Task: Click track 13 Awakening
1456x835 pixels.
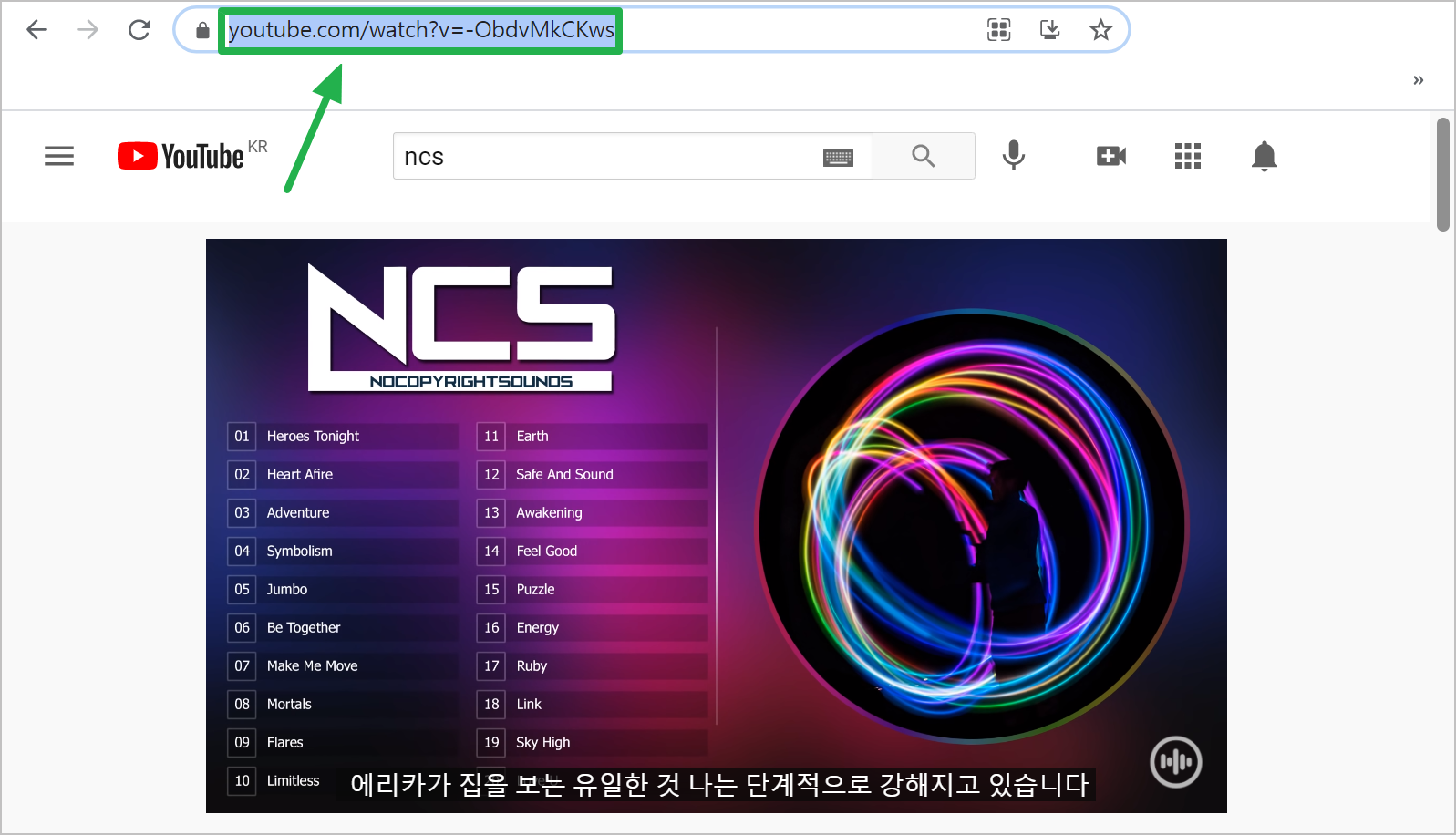Action: (x=593, y=512)
